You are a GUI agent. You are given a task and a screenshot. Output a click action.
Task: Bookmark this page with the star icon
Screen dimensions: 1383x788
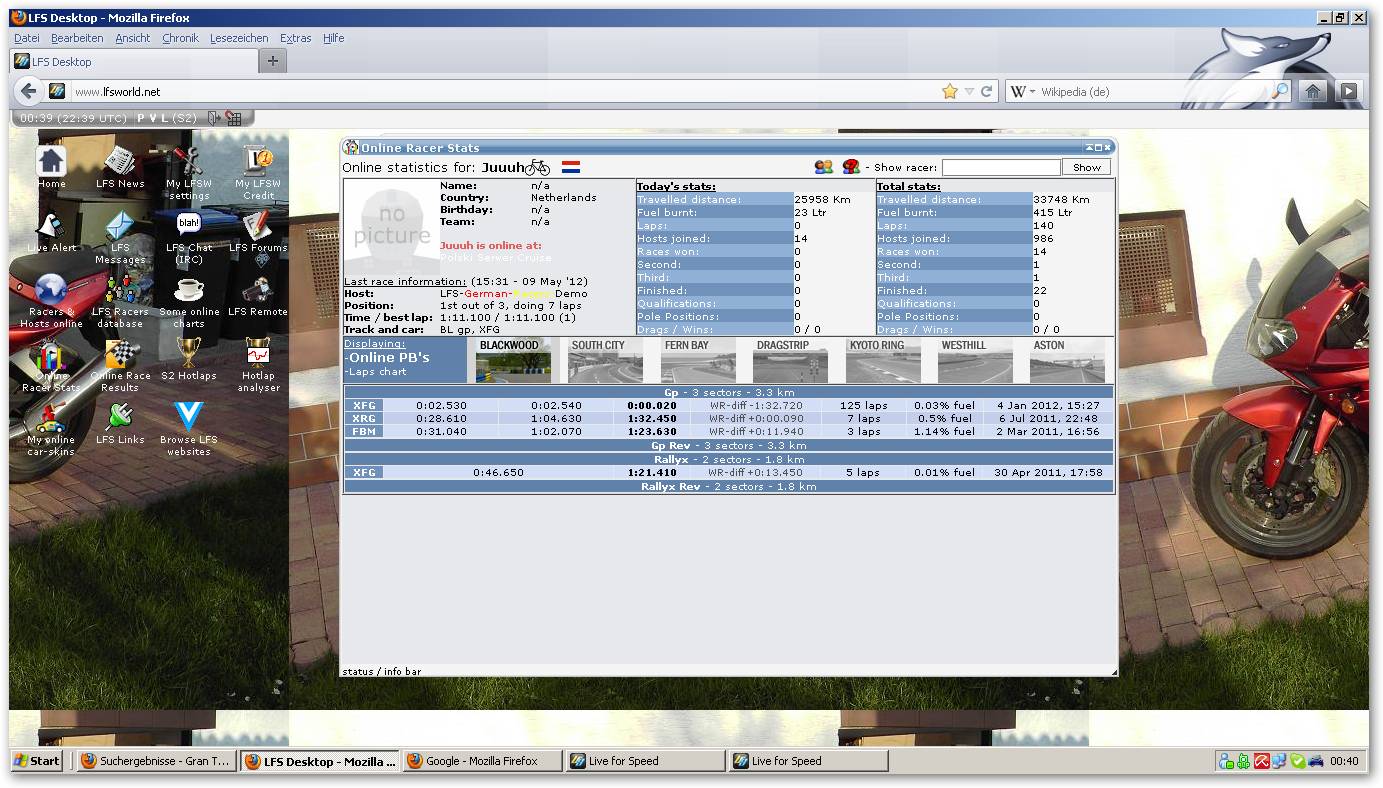click(950, 91)
